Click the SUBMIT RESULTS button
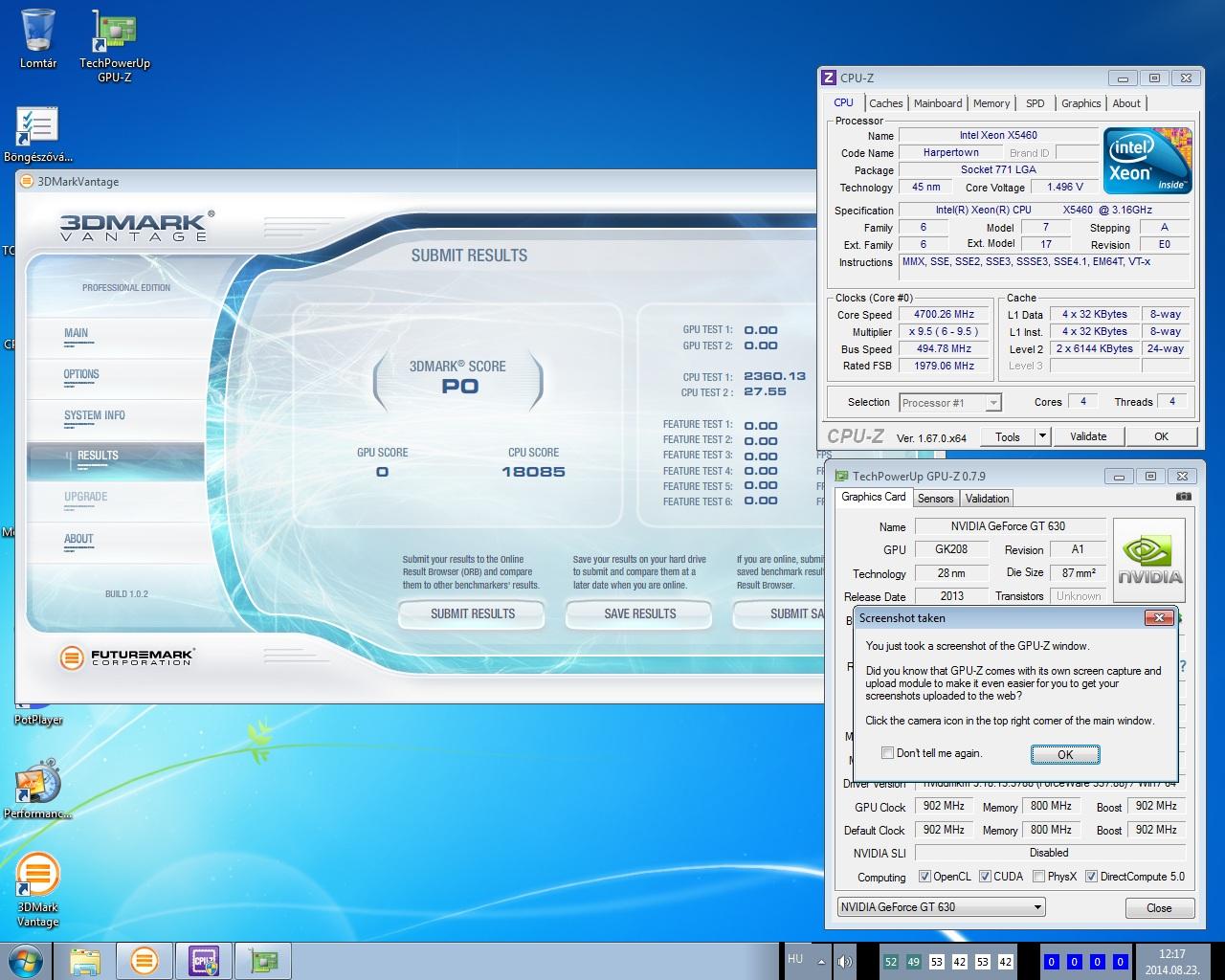 473,614
